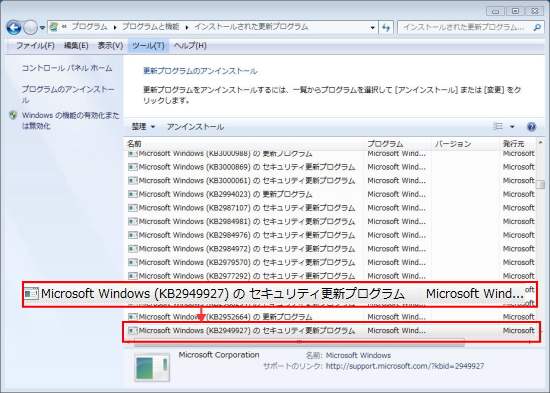Open the 表示(V) menu

click(x=110, y=46)
